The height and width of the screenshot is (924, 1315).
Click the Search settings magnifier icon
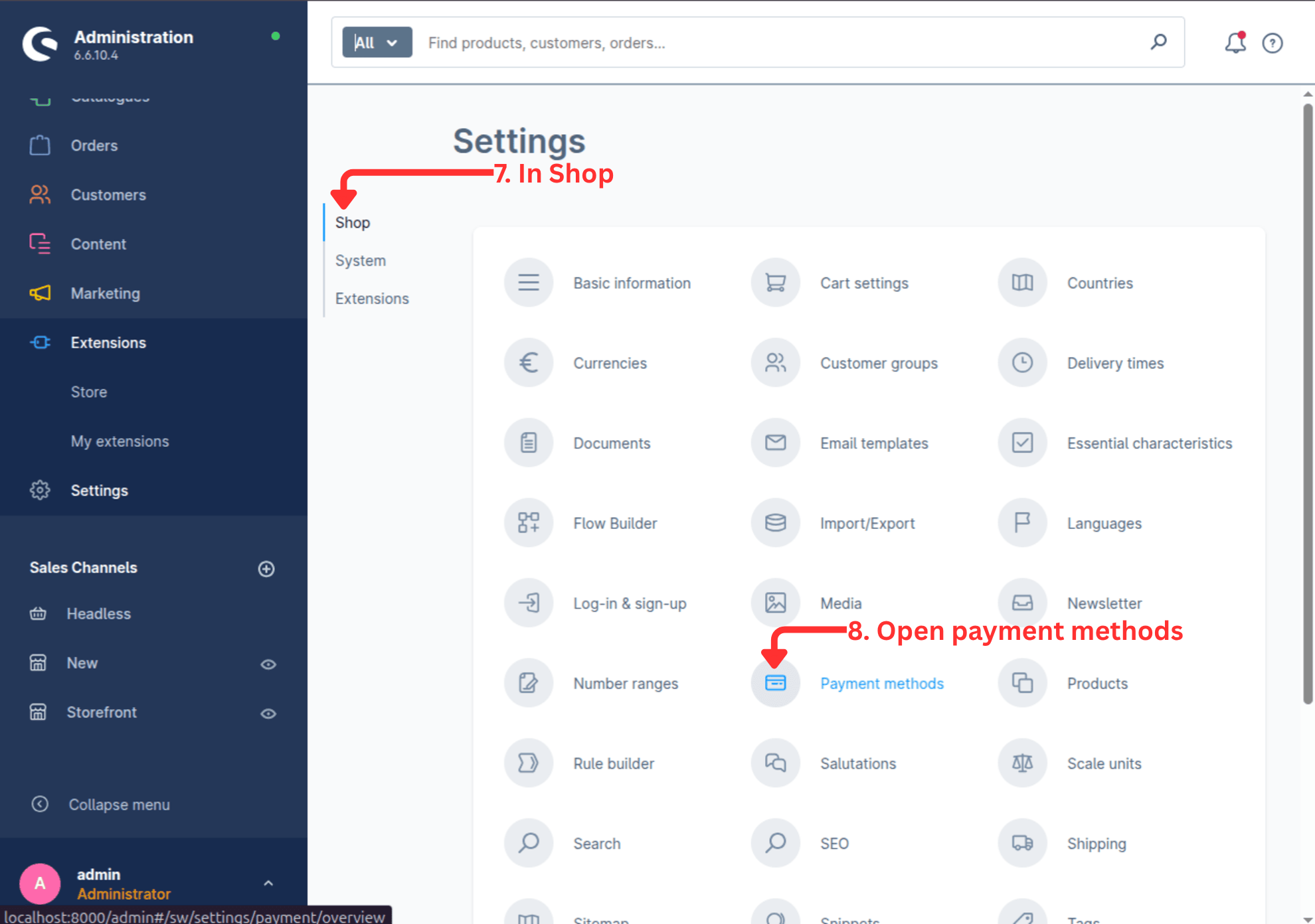click(x=529, y=843)
